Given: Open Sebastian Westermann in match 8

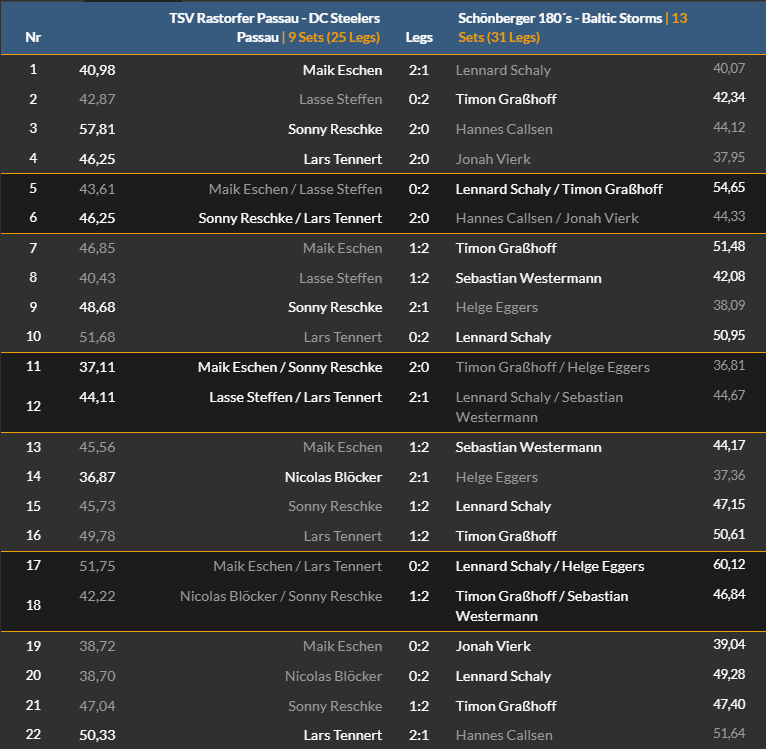Looking at the screenshot, I should 529,278.
